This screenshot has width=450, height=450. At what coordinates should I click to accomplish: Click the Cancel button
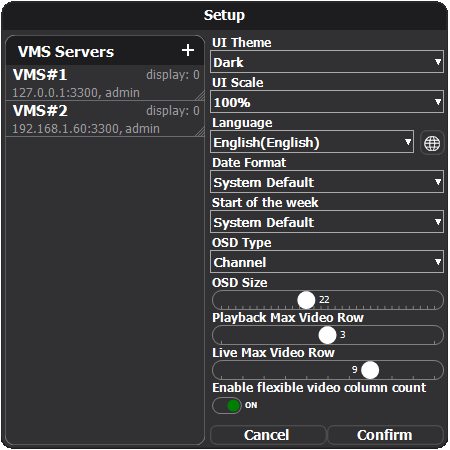pos(268,435)
